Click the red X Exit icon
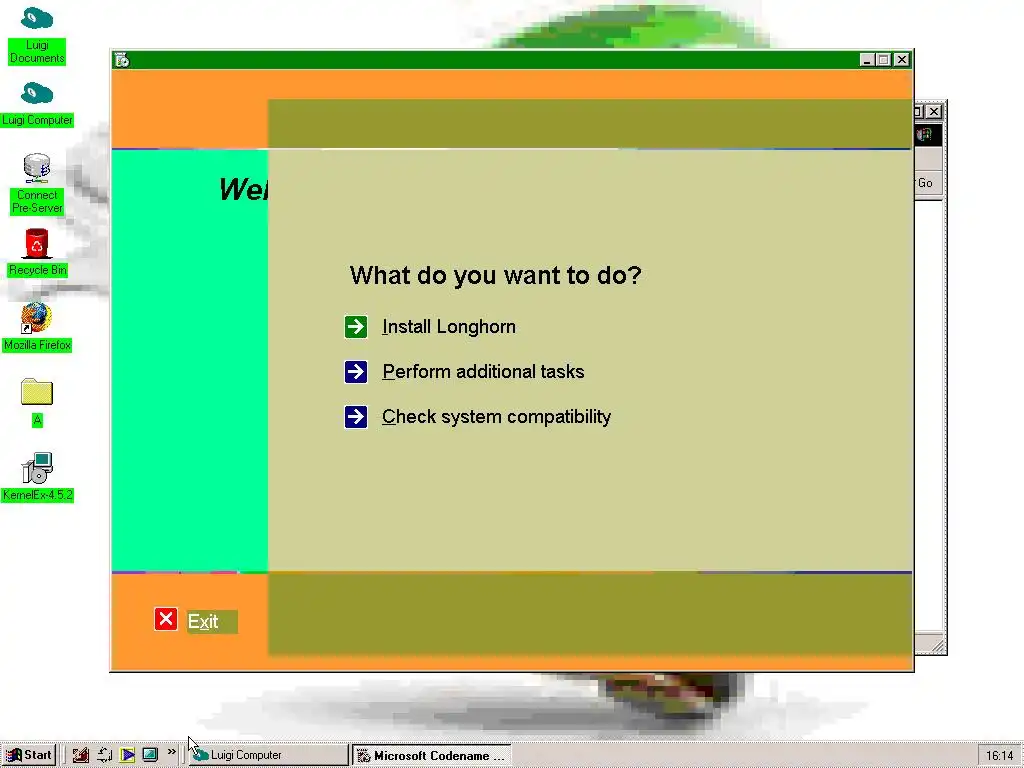Screen dimensions: 1024x768 click(x=166, y=619)
